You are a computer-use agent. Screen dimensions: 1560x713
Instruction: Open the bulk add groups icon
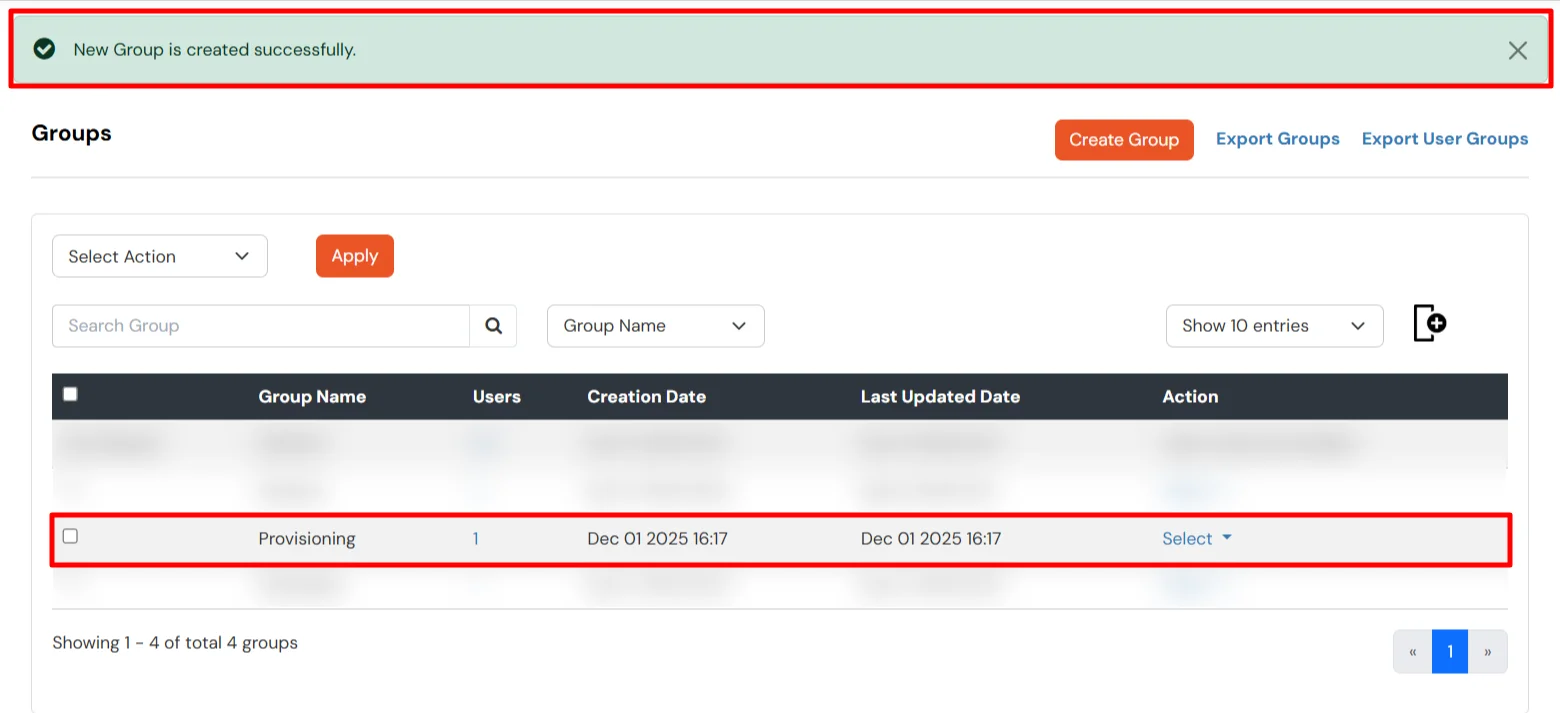(1428, 323)
